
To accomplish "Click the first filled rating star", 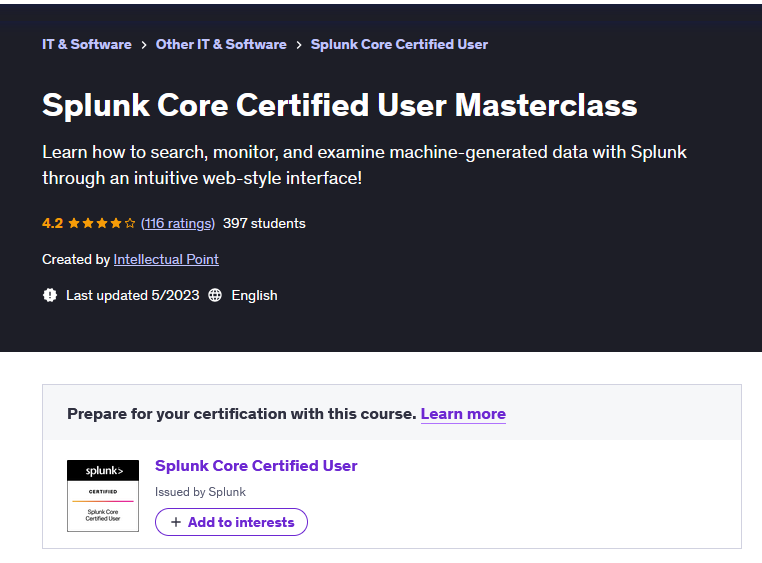I will click(74, 224).
